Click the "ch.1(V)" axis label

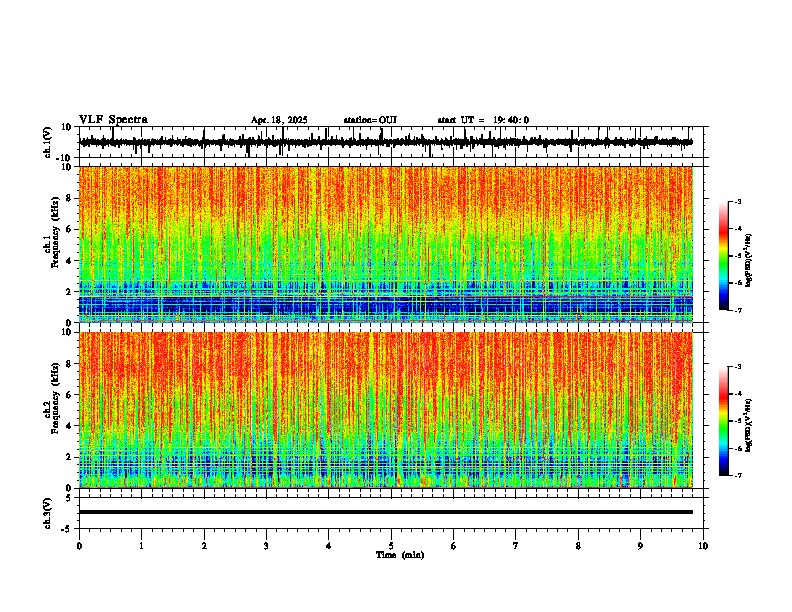[x=48, y=142]
